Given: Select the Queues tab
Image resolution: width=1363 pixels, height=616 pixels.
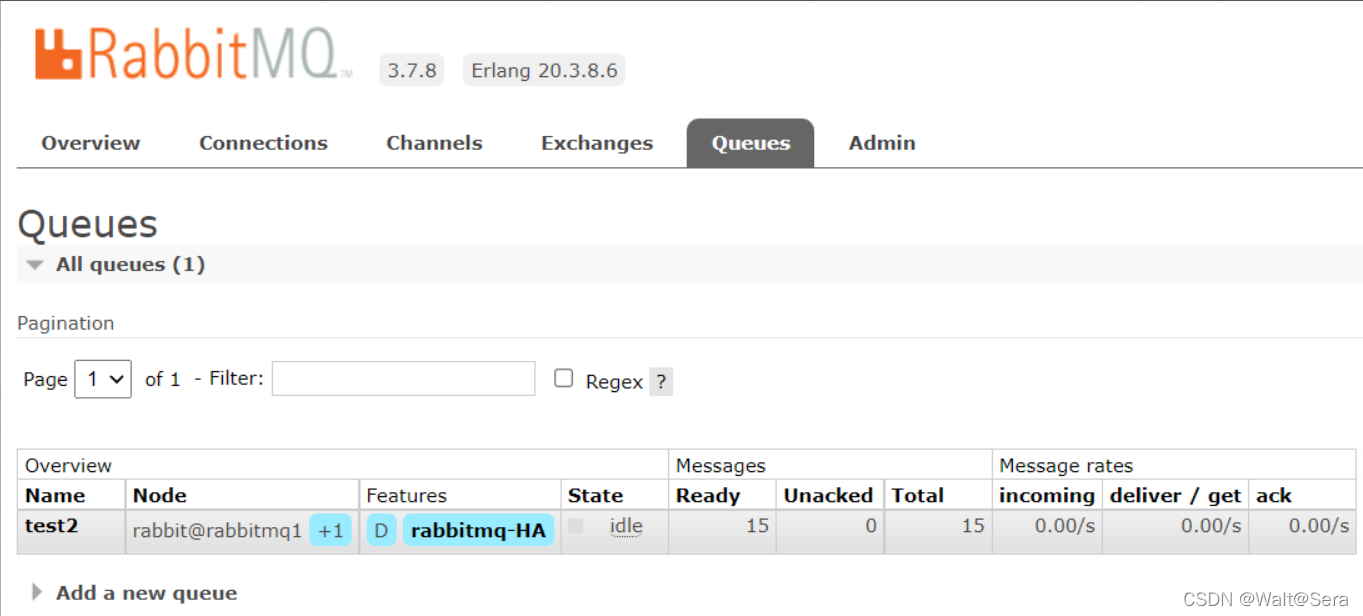Looking at the screenshot, I should point(750,143).
